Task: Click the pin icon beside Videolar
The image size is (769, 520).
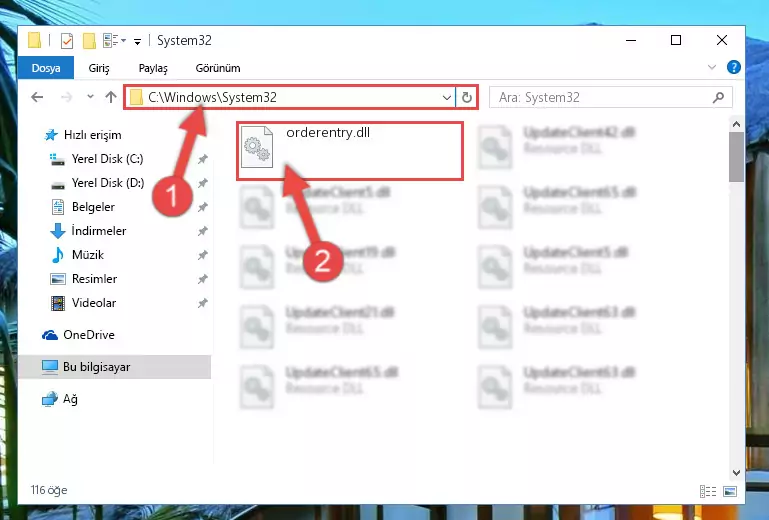Action: coord(202,303)
